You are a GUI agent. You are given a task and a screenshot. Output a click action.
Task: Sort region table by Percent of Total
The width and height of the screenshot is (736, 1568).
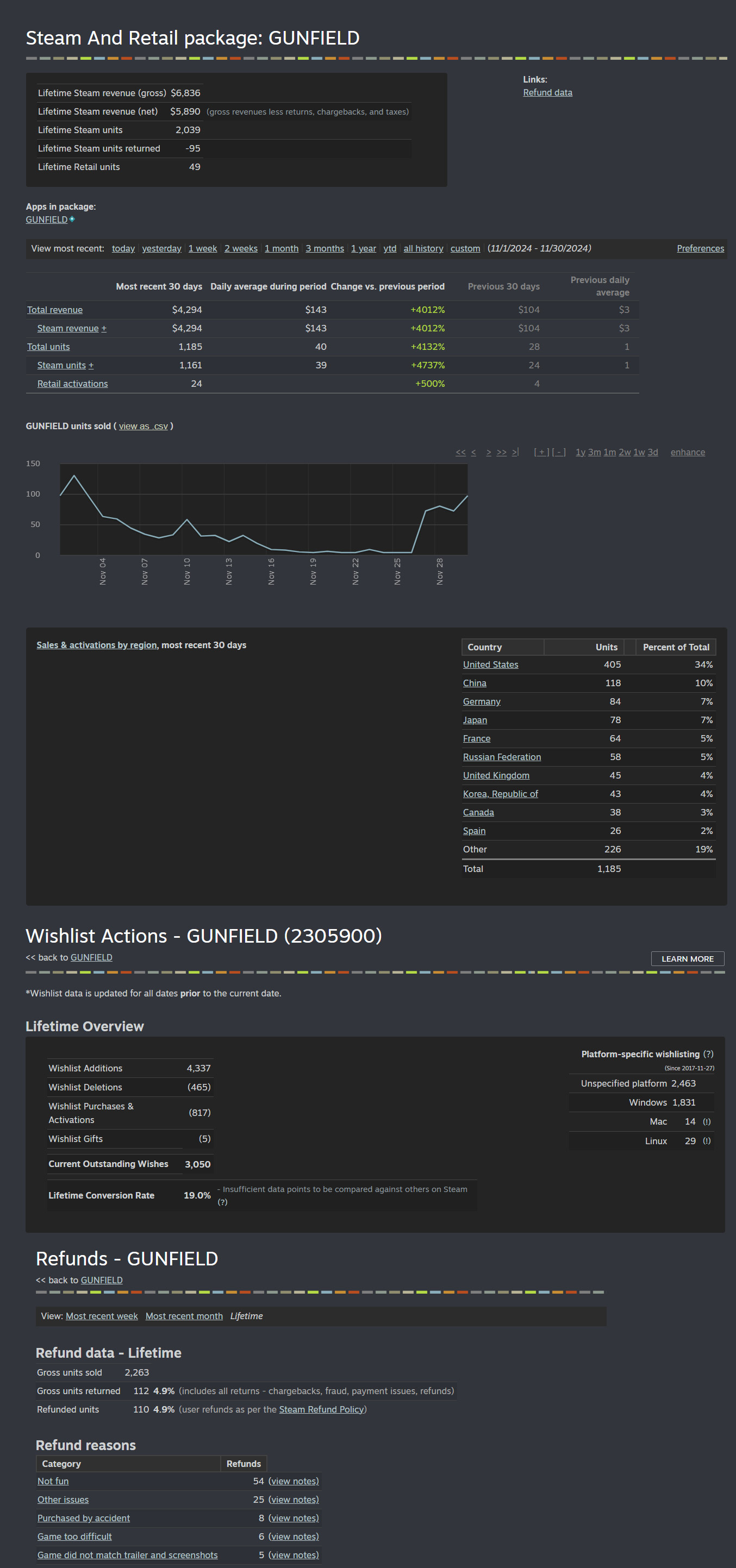(x=676, y=647)
